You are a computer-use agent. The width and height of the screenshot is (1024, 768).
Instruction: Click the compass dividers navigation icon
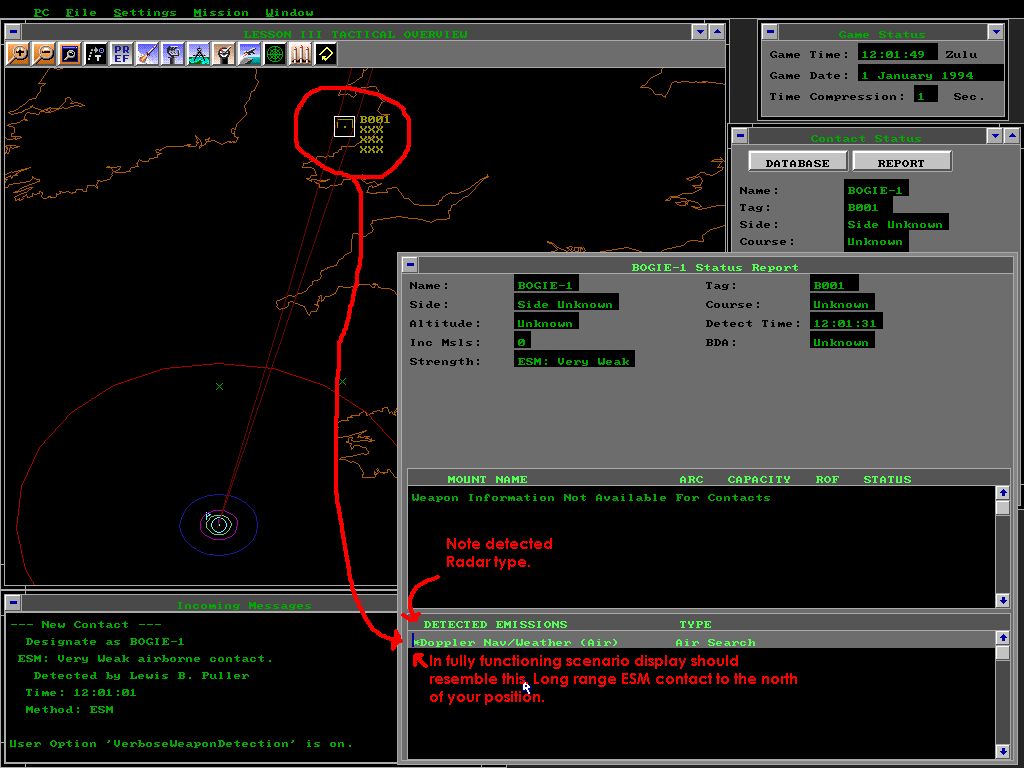pos(199,54)
